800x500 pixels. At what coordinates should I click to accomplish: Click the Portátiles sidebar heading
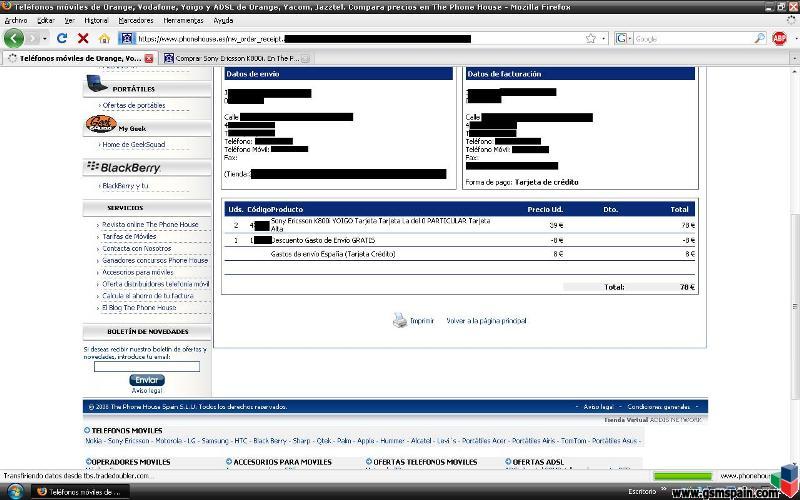coord(134,89)
